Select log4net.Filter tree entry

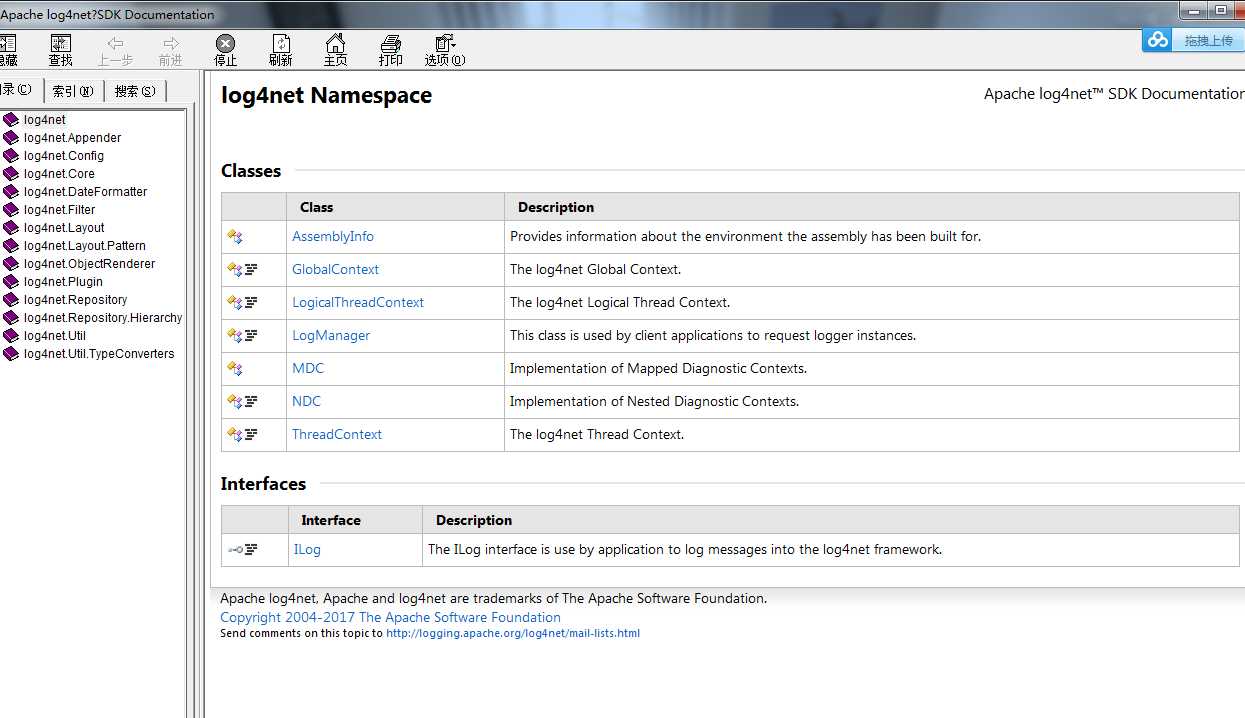click(x=60, y=210)
